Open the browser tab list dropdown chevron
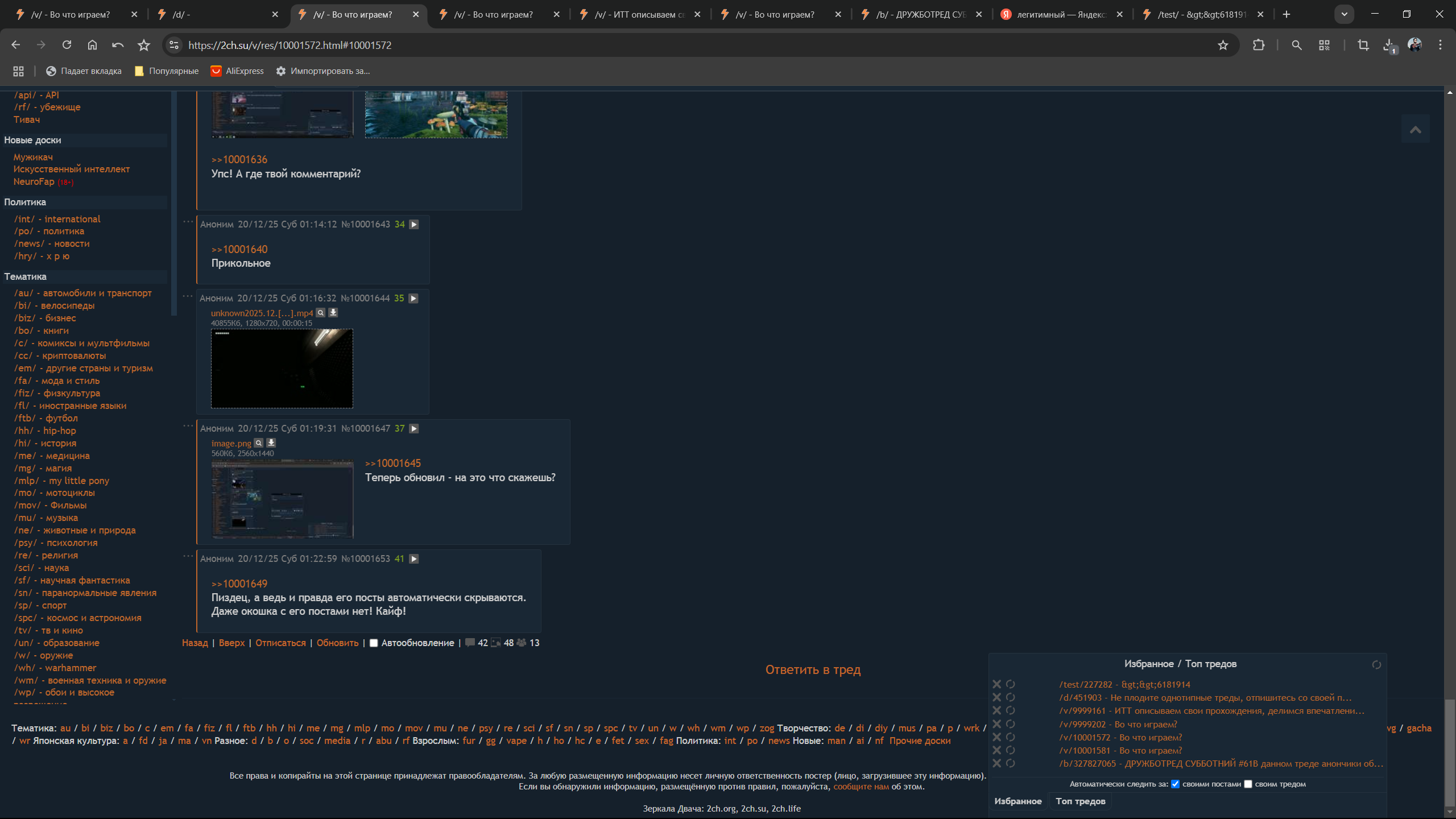The height and width of the screenshot is (819, 1456). 1345,14
